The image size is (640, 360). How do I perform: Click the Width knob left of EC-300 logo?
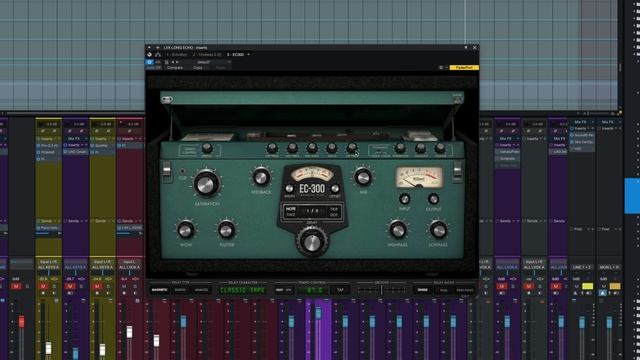coord(289,189)
